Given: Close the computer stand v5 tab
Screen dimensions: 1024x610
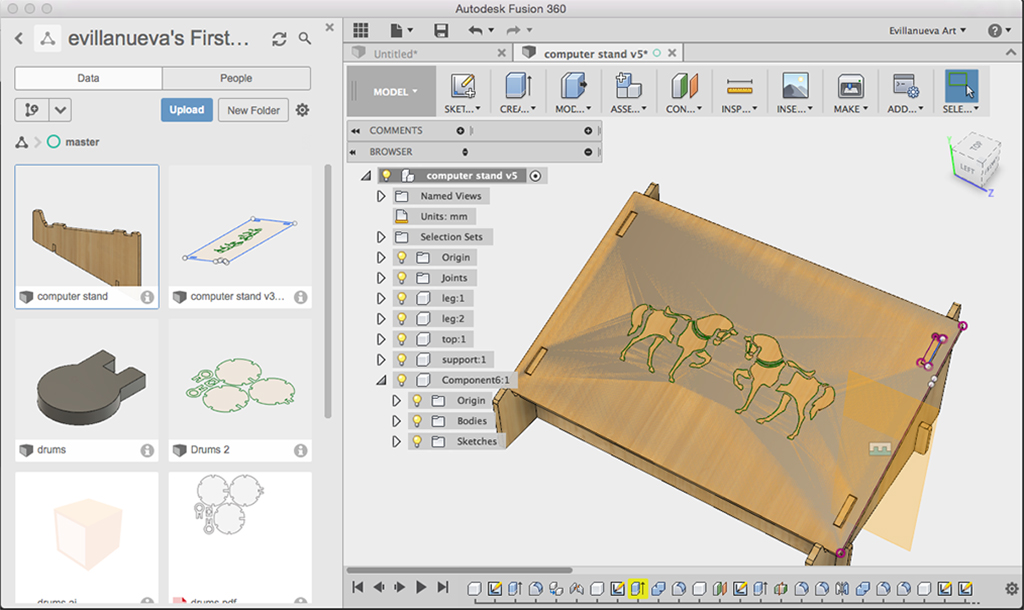Looking at the screenshot, I should [x=672, y=53].
